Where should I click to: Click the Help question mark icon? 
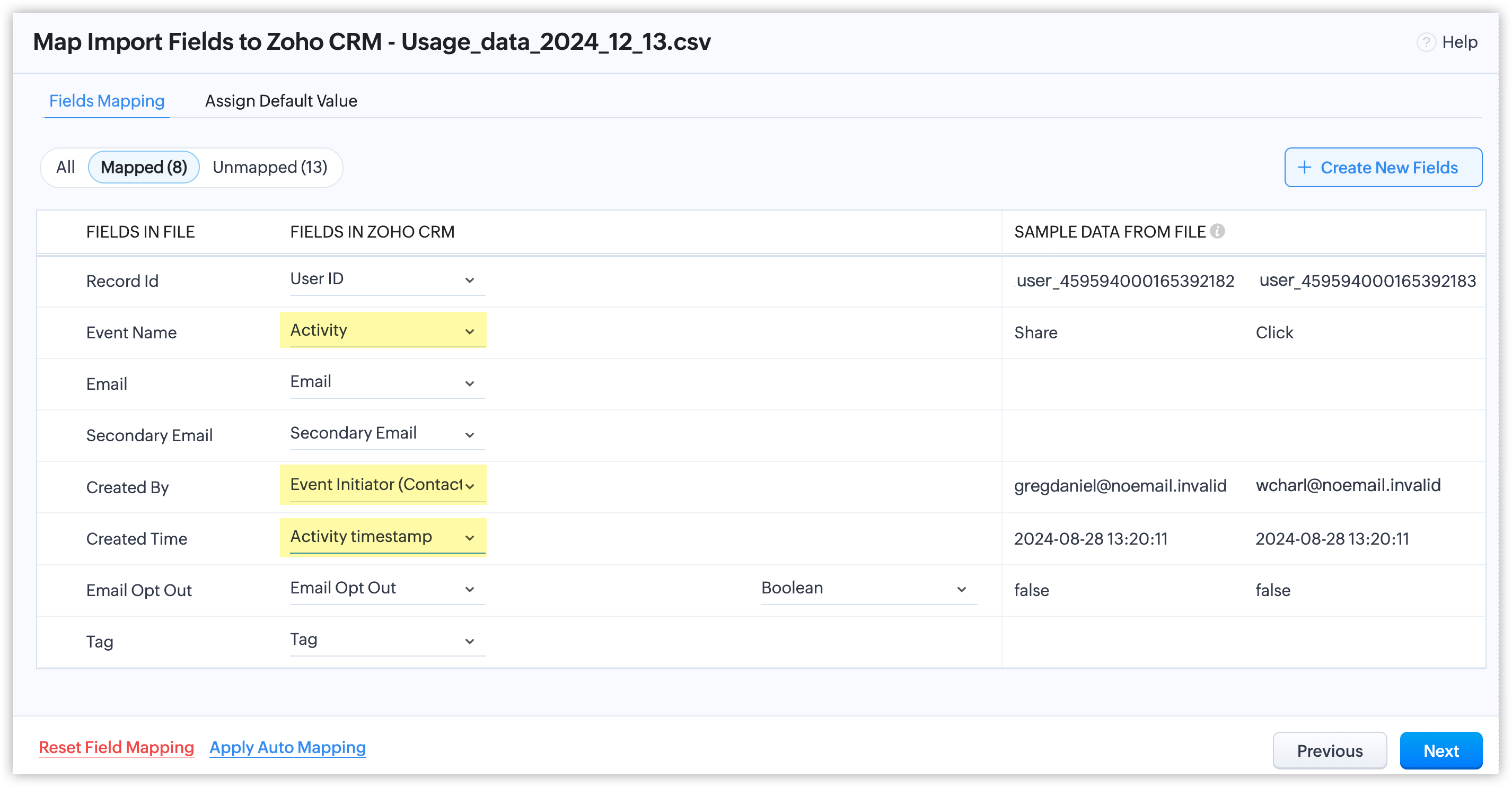(x=1426, y=42)
